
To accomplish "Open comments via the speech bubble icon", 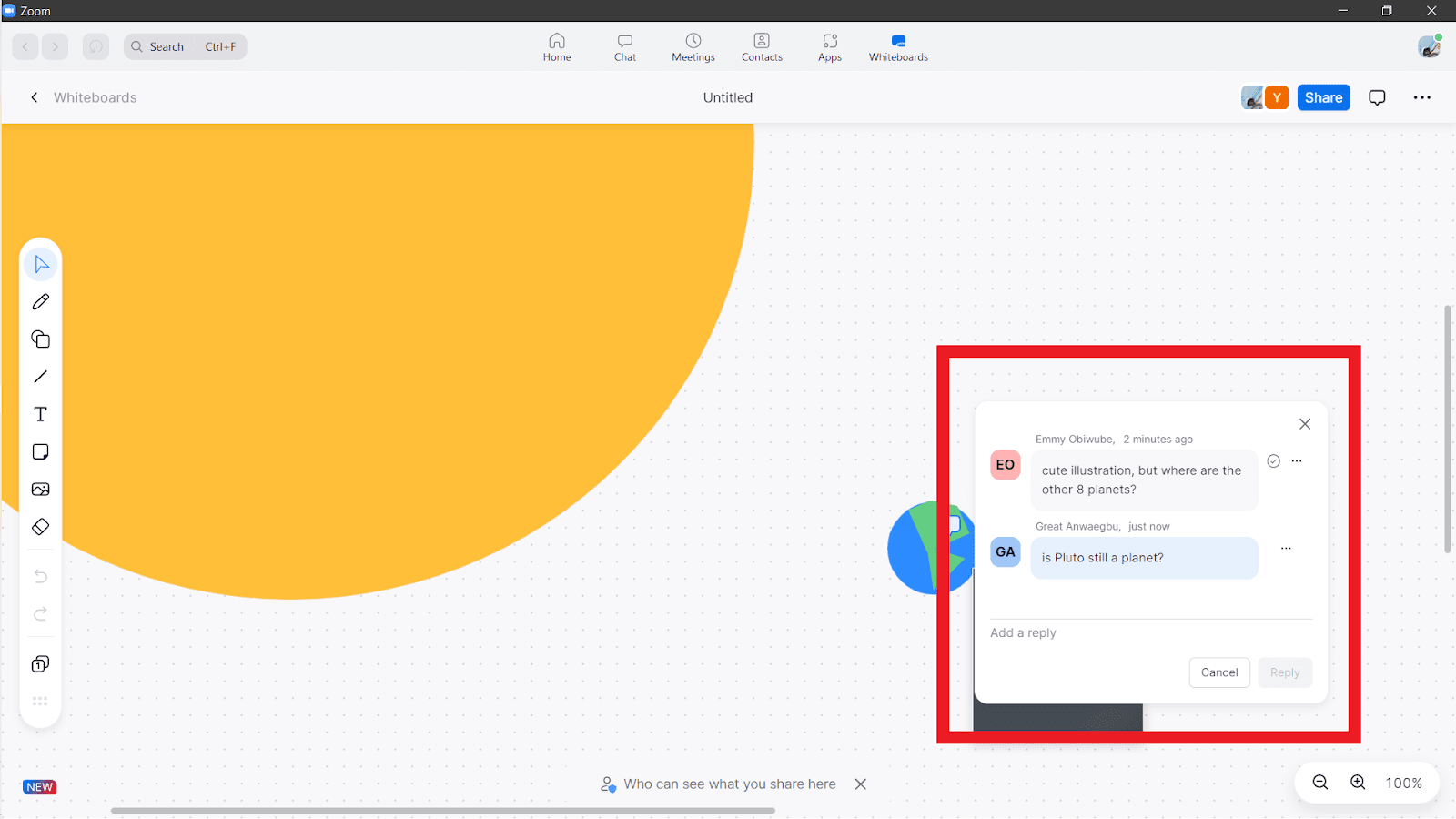I will pos(1377,97).
